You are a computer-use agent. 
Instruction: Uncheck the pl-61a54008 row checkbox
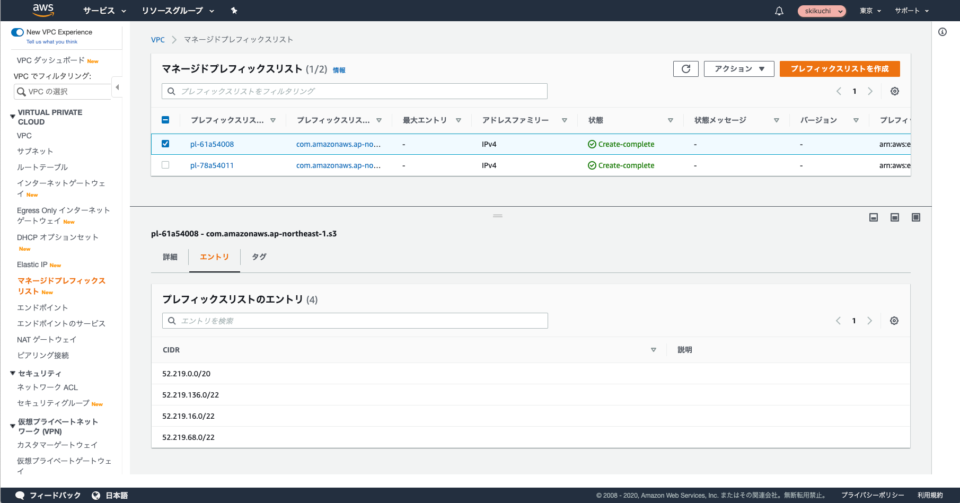[x=165, y=144]
